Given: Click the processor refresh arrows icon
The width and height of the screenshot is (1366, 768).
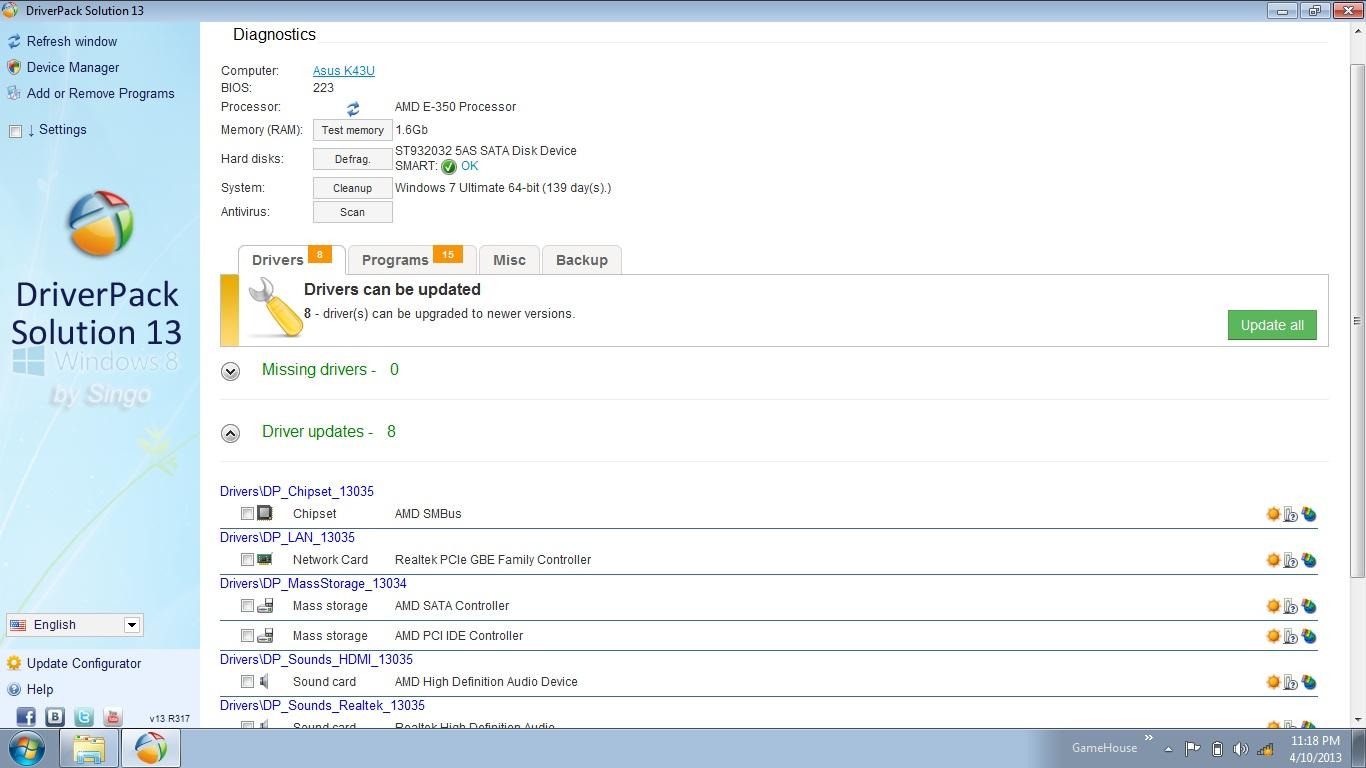Looking at the screenshot, I should point(353,108).
